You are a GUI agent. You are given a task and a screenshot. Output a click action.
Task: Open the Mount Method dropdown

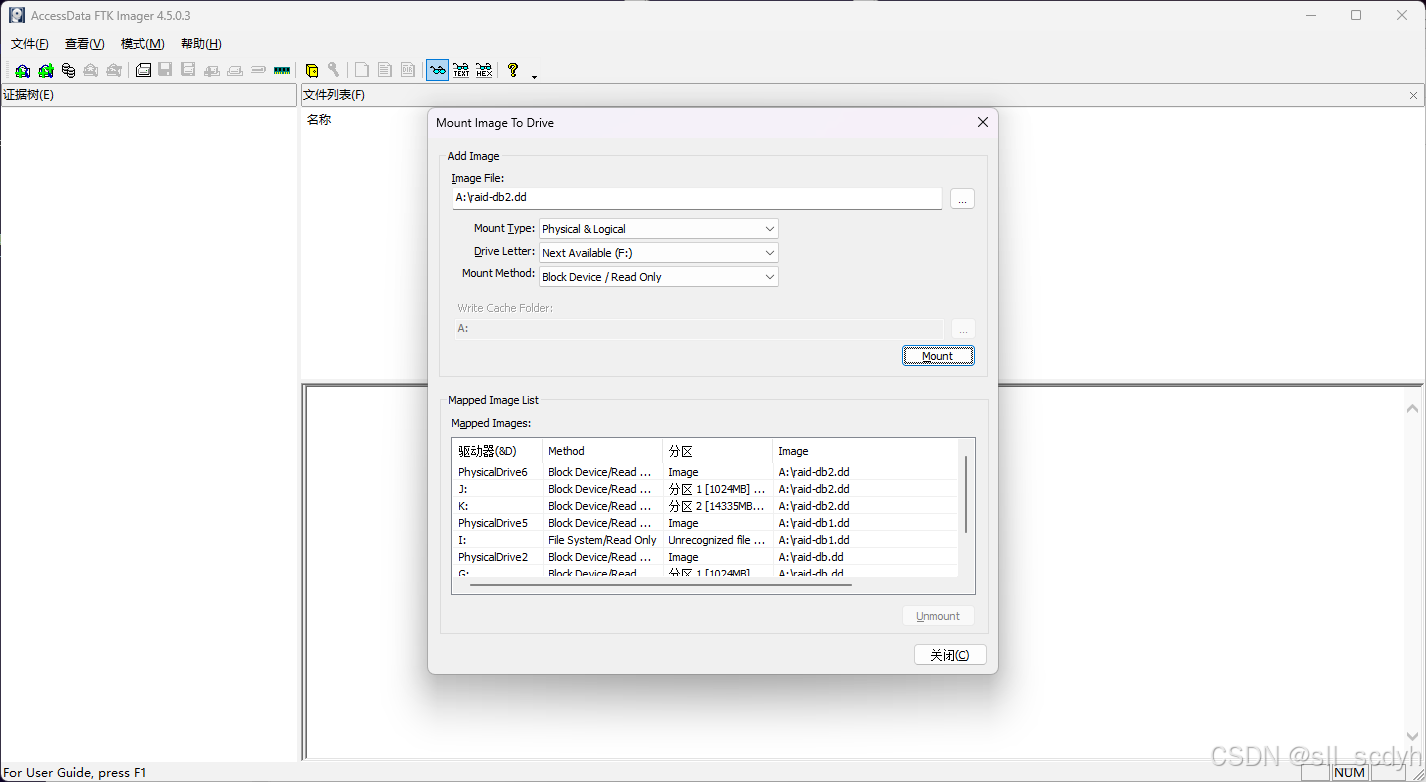658,277
